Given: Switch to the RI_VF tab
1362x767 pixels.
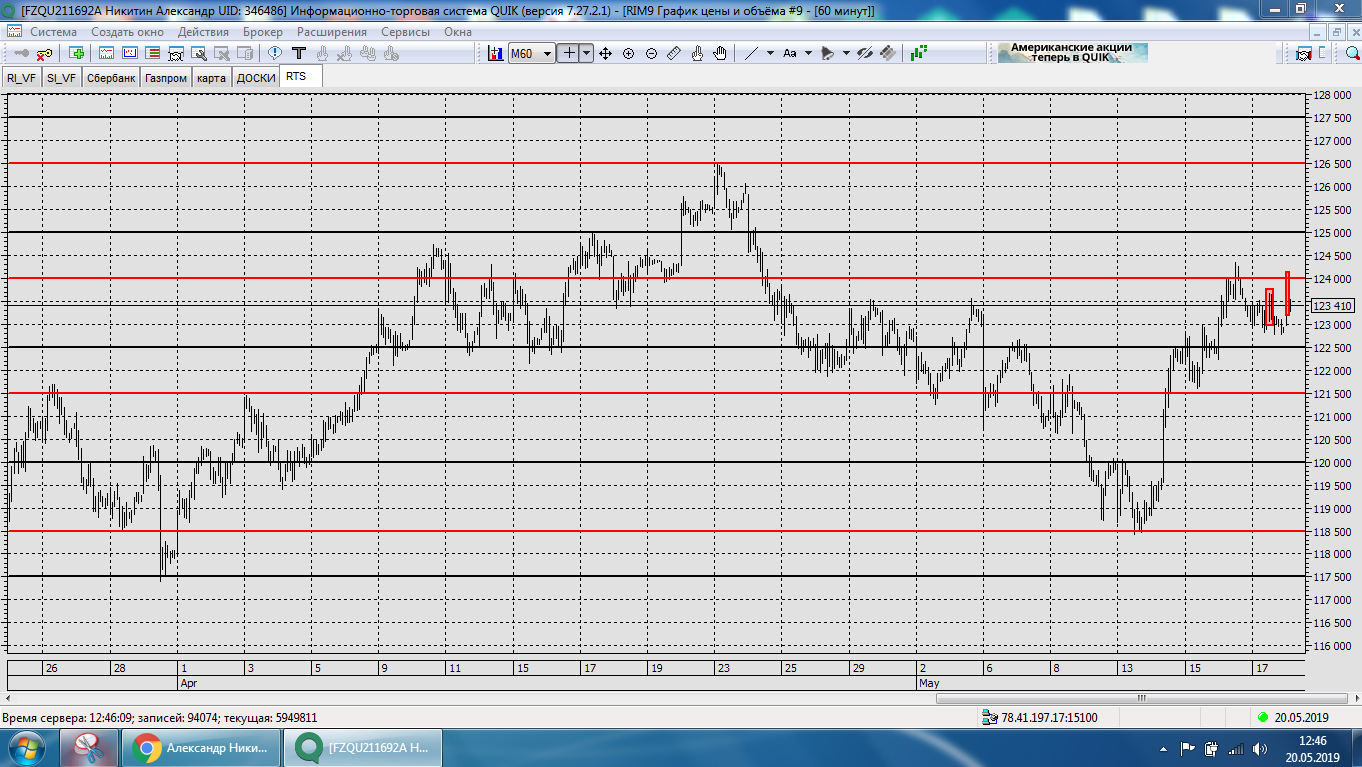Looking at the screenshot, I should pos(21,78).
